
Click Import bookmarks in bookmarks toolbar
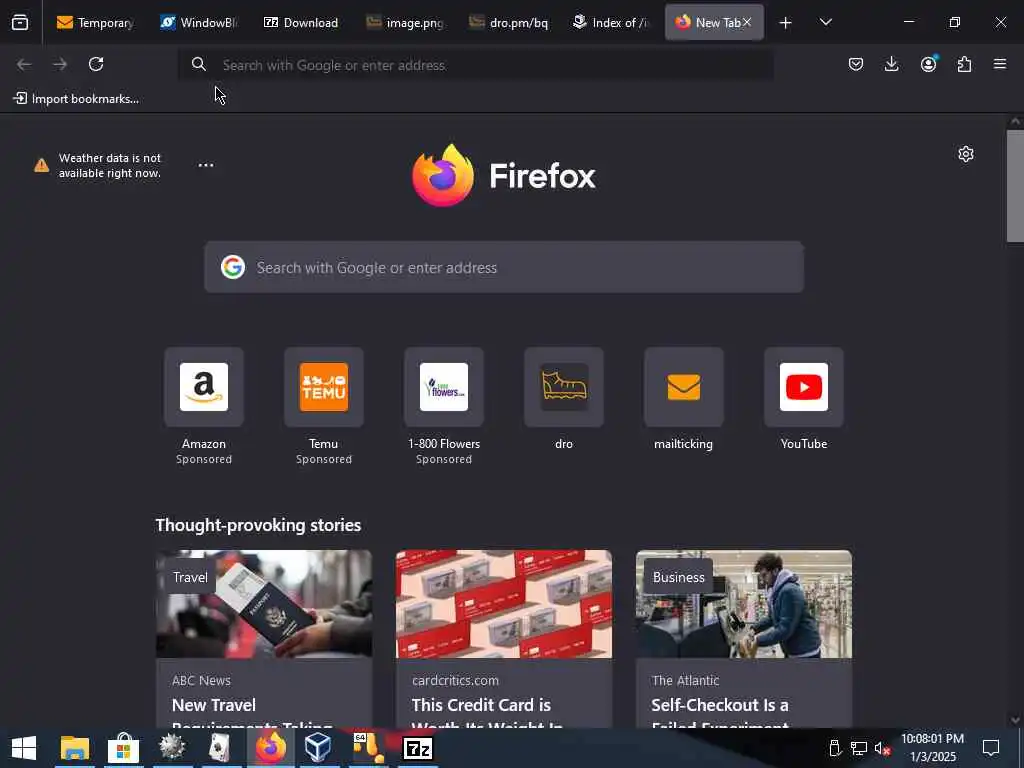pos(76,99)
